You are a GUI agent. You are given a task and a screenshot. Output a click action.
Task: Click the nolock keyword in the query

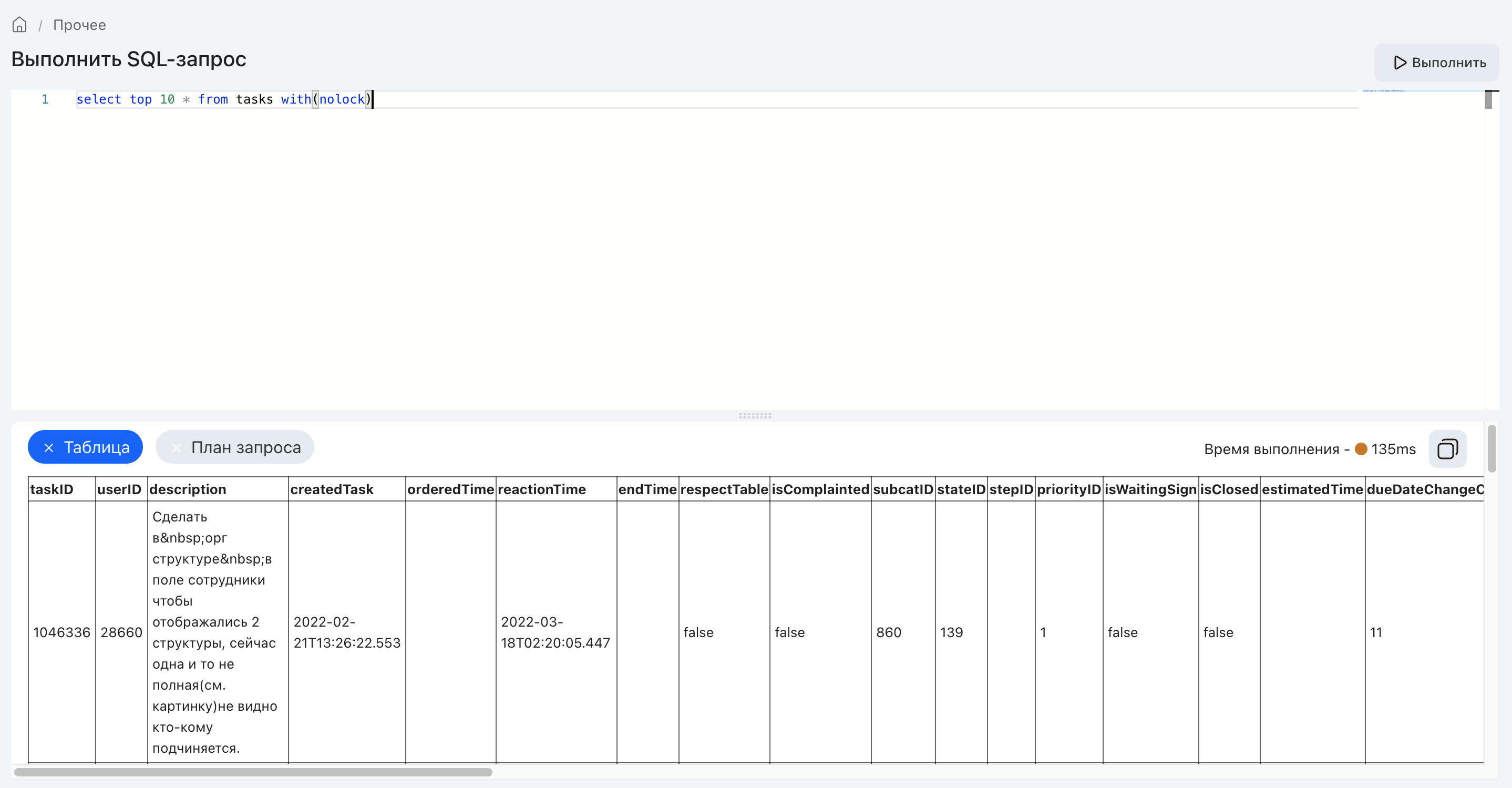coord(342,99)
